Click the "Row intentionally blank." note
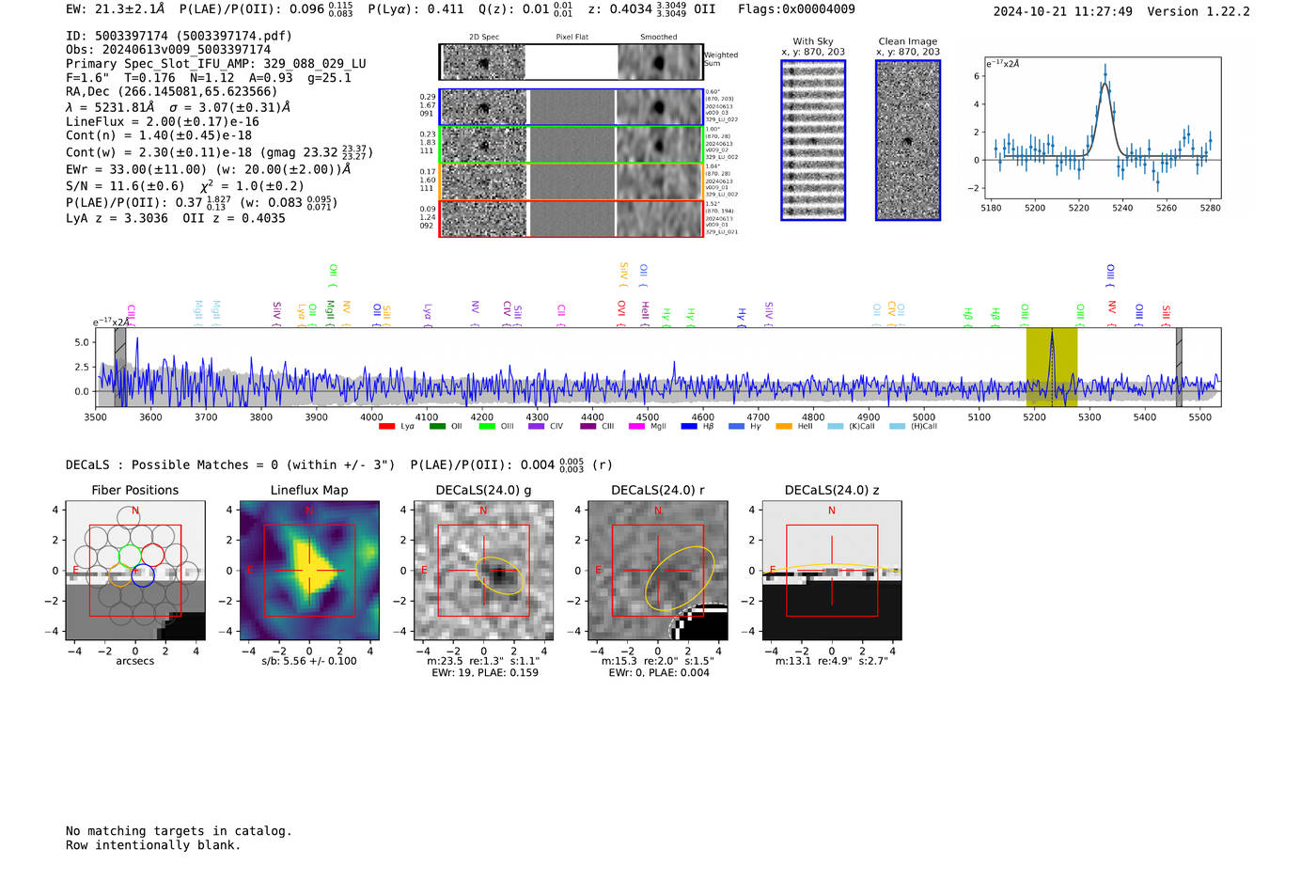This screenshot has width=1316, height=896. click(153, 845)
